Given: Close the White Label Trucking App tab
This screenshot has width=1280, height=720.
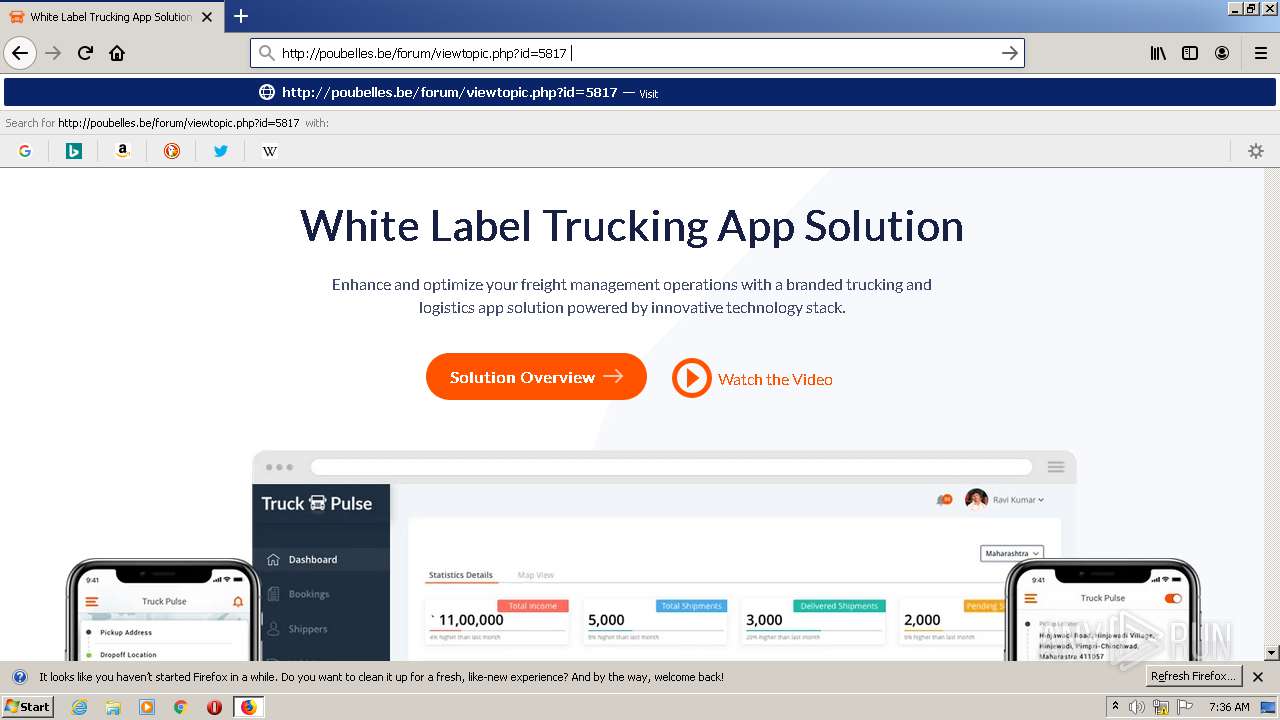Looking at the screenshot, I should pos(207,17).
